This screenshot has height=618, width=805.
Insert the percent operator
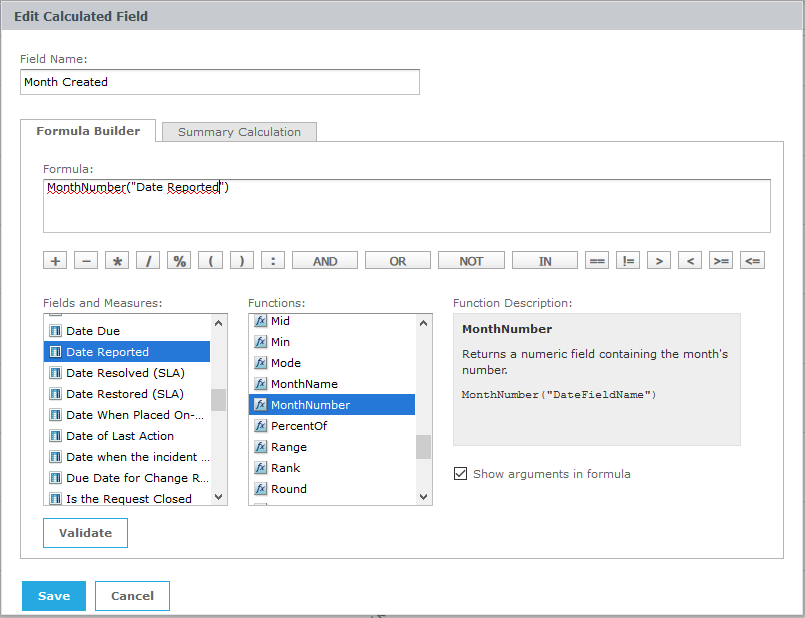point(179,261)
